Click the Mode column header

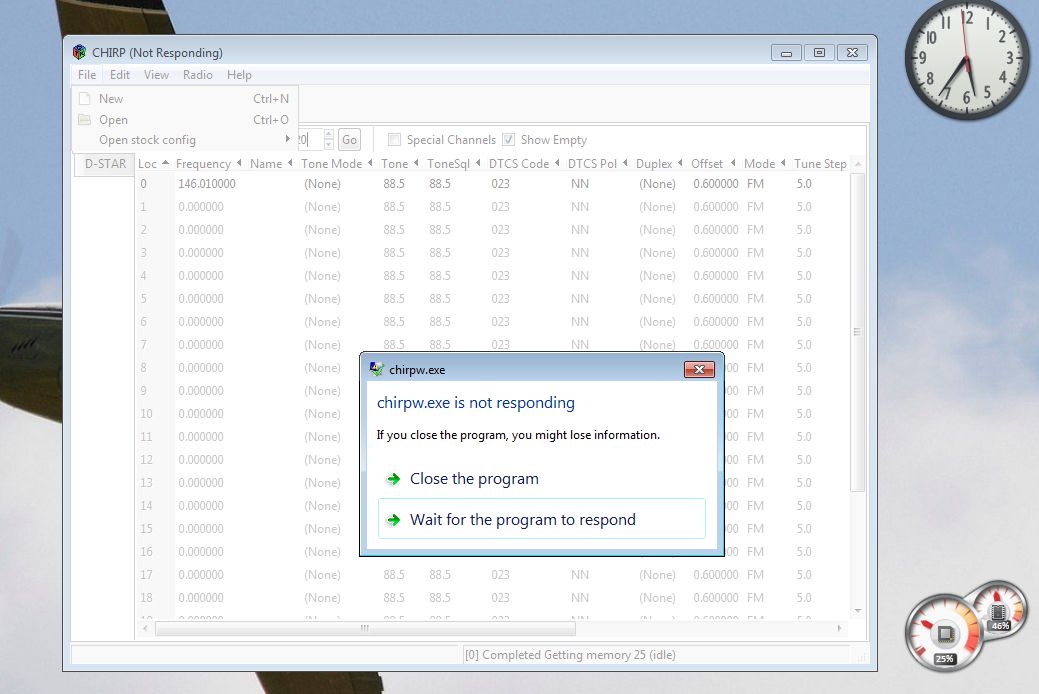click(x=764, y=164)
